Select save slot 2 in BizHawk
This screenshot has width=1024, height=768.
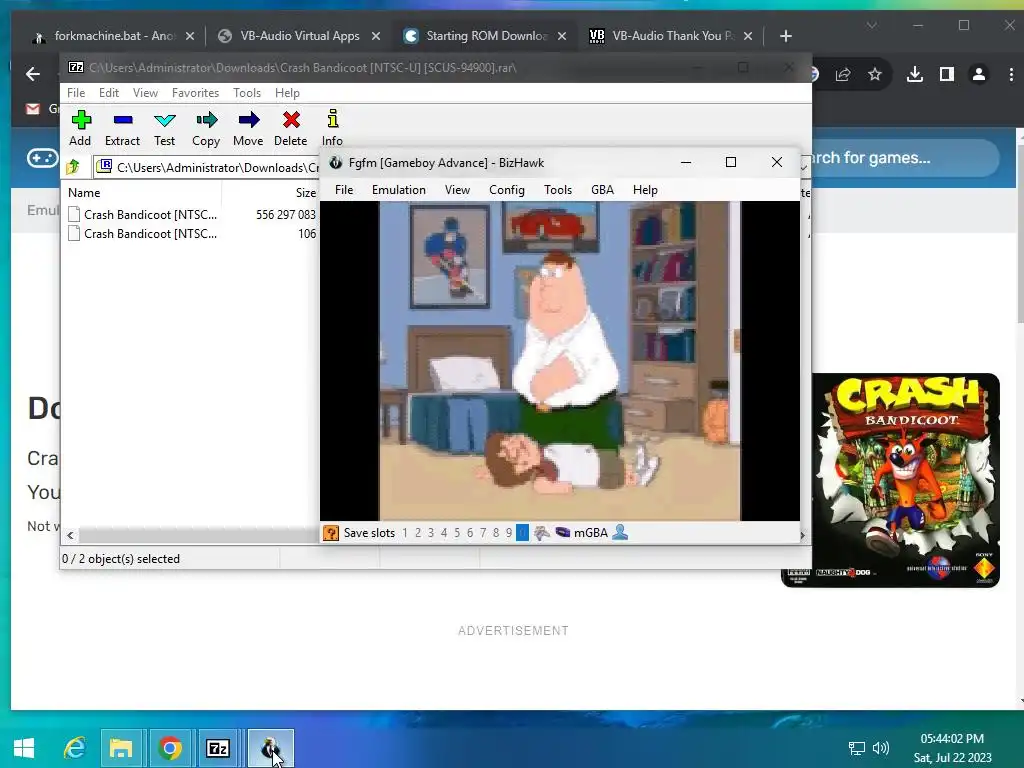point(418,533)
